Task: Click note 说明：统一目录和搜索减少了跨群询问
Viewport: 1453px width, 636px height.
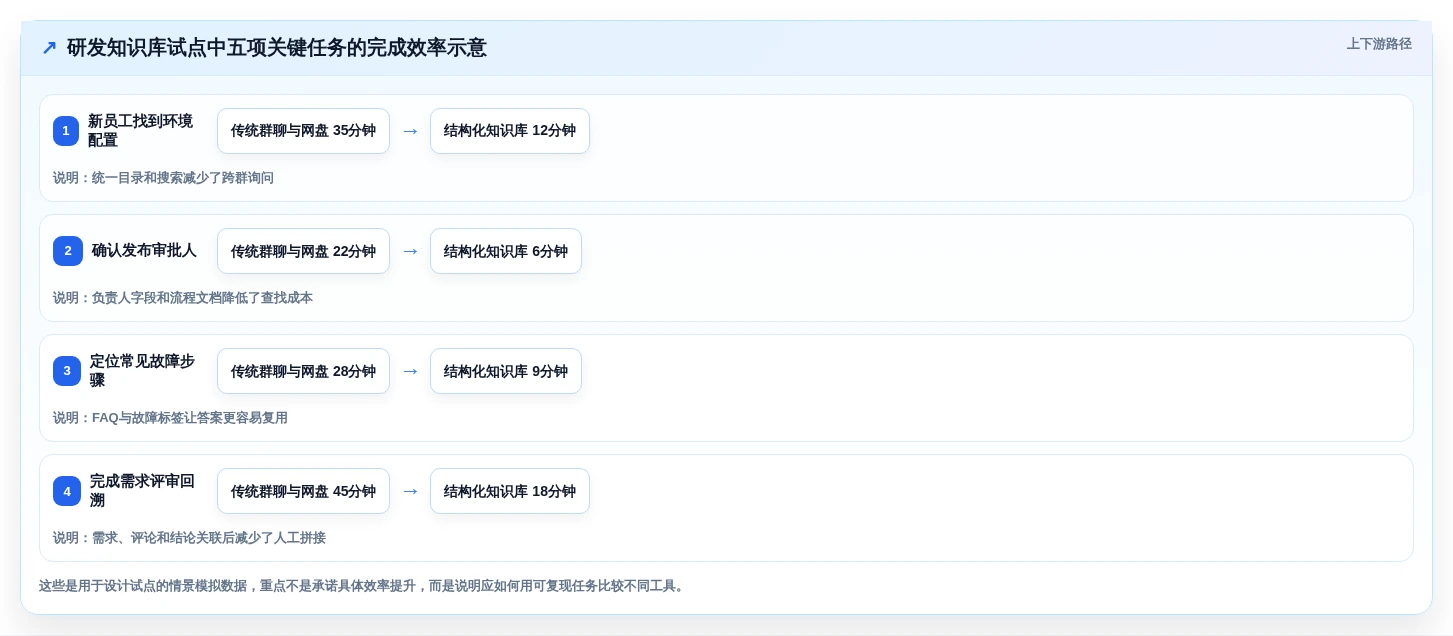Action: [x=163, y=178]
